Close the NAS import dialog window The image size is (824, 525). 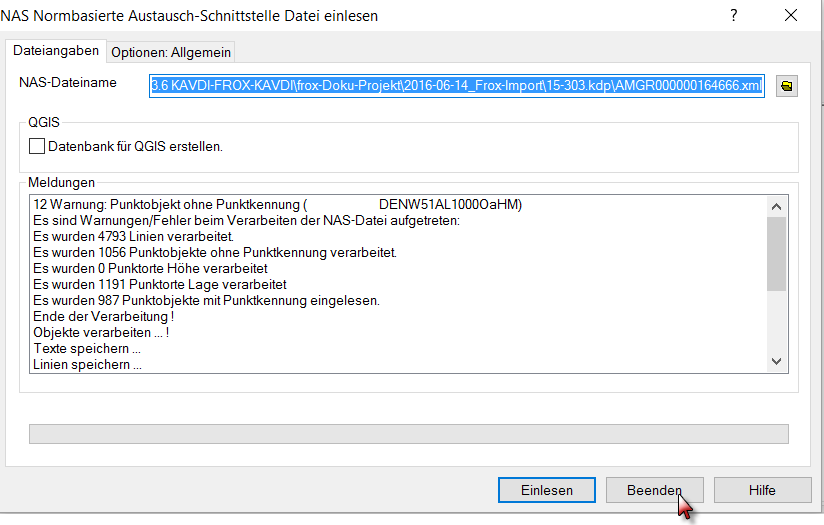tap(791, 15)
